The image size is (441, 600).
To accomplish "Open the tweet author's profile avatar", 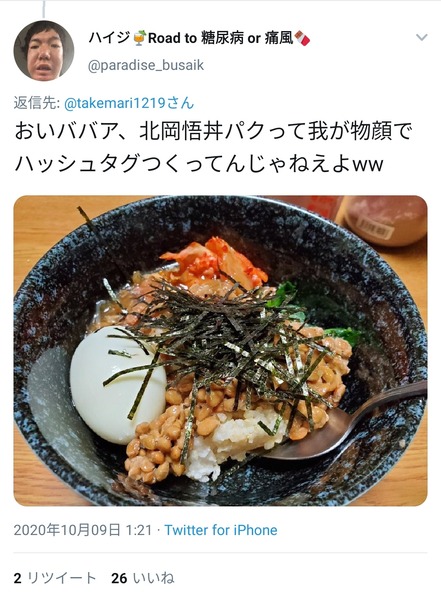I will pyautogui.click(x=44, y=51).
